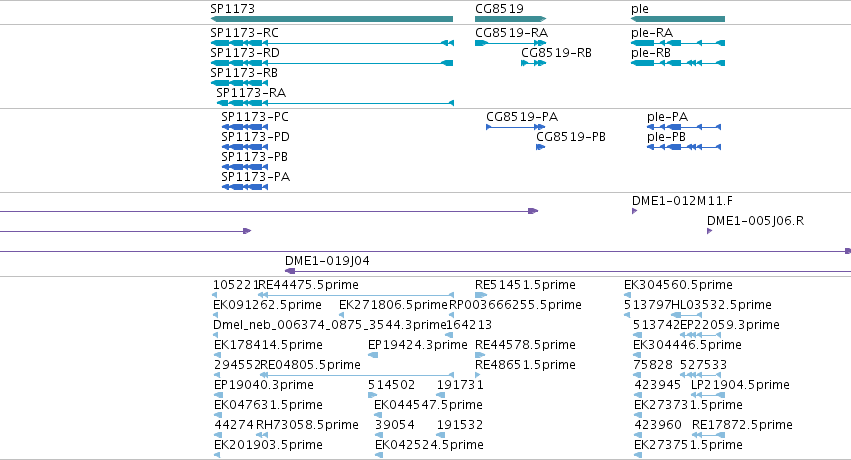Screen dimensions: 851x460
Task: Click the EK047631.5prime EST label
Action: [268, 405]
